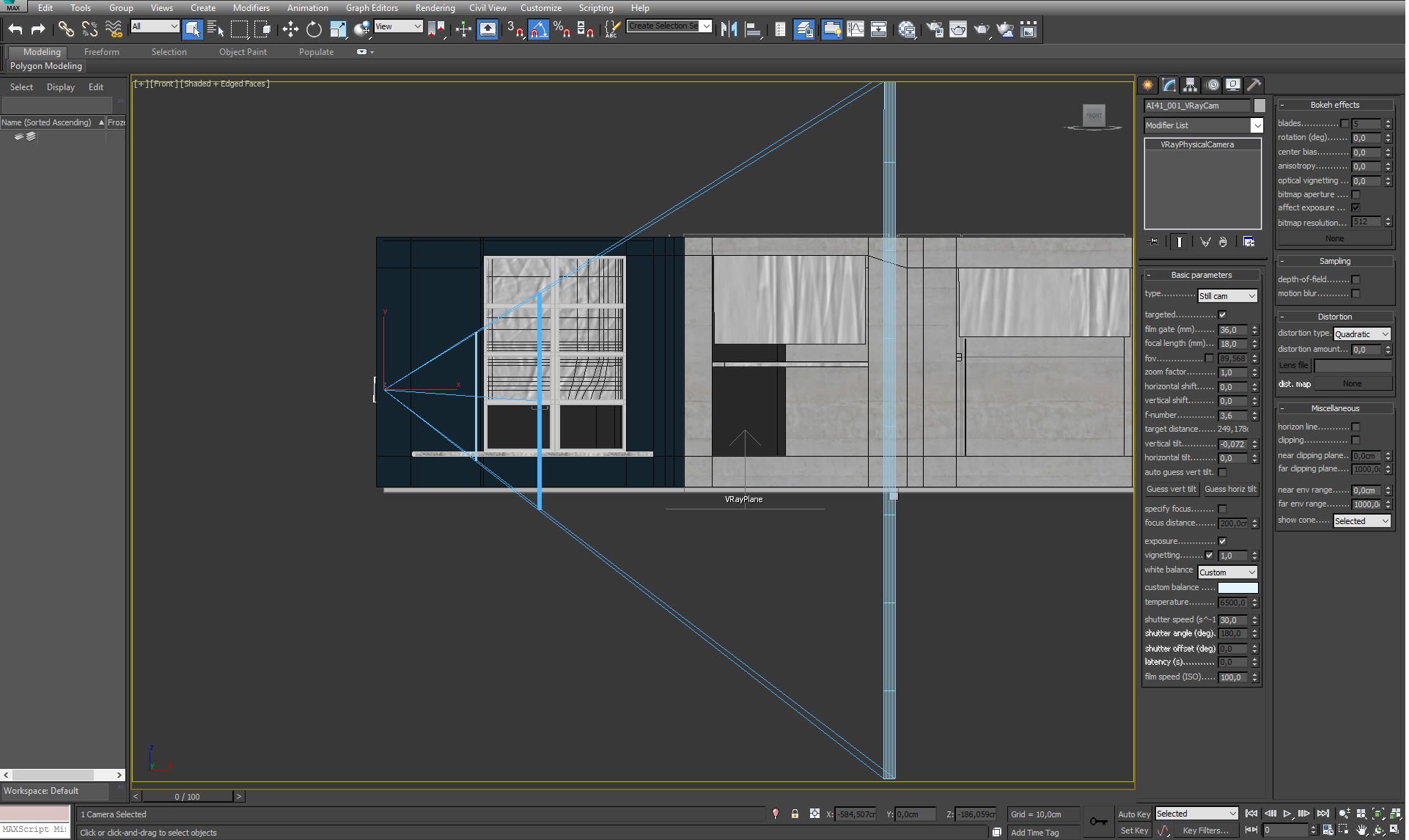This screenshot has height=840, width=1409.
Task: Click the focal length input field
Action: pyautogui.click(x=1233, y=343)
